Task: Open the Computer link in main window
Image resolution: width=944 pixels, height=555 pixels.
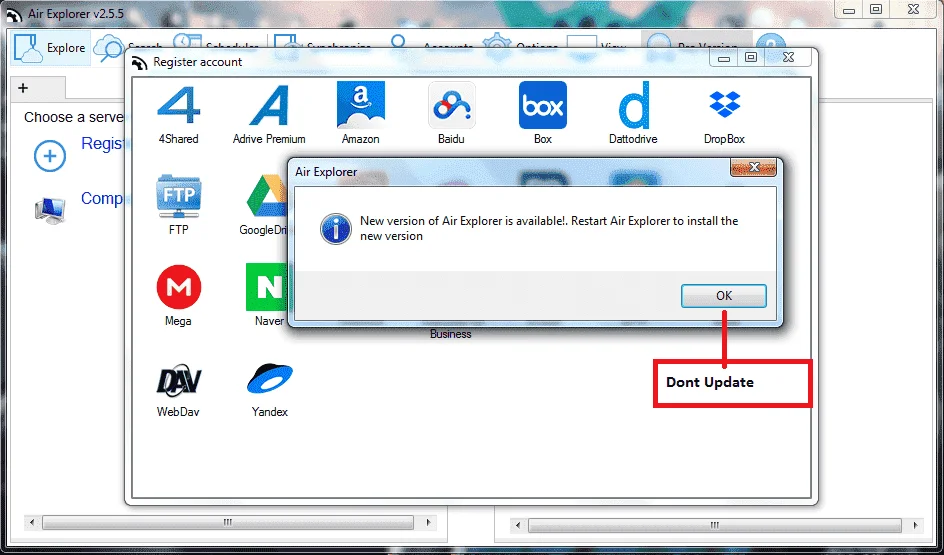Action: pos(102,199)
